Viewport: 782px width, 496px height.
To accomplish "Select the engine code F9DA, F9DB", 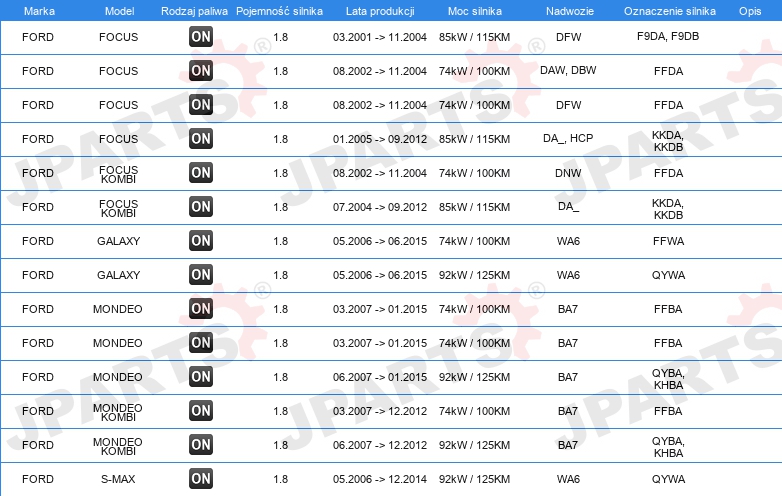I will [x=668, y=36].
